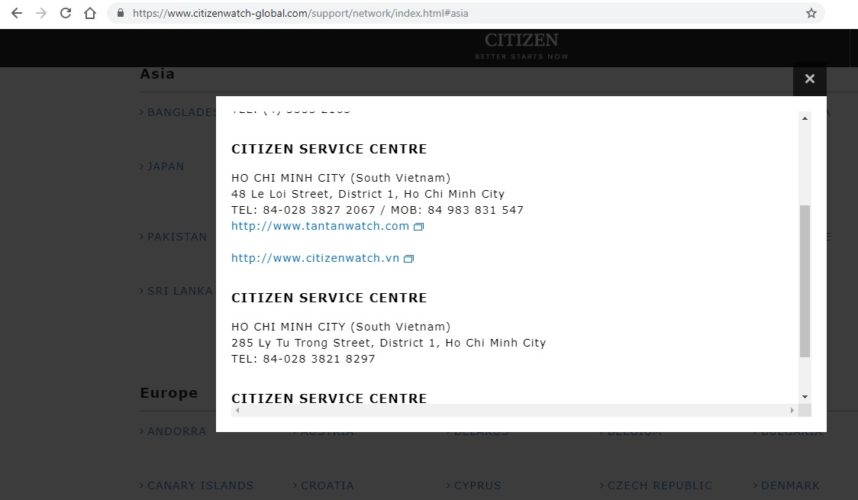Bookmark this page with the star icon
Image resolution: width=858 pixels, height=500 pixels.
click(x=811, y=14)
